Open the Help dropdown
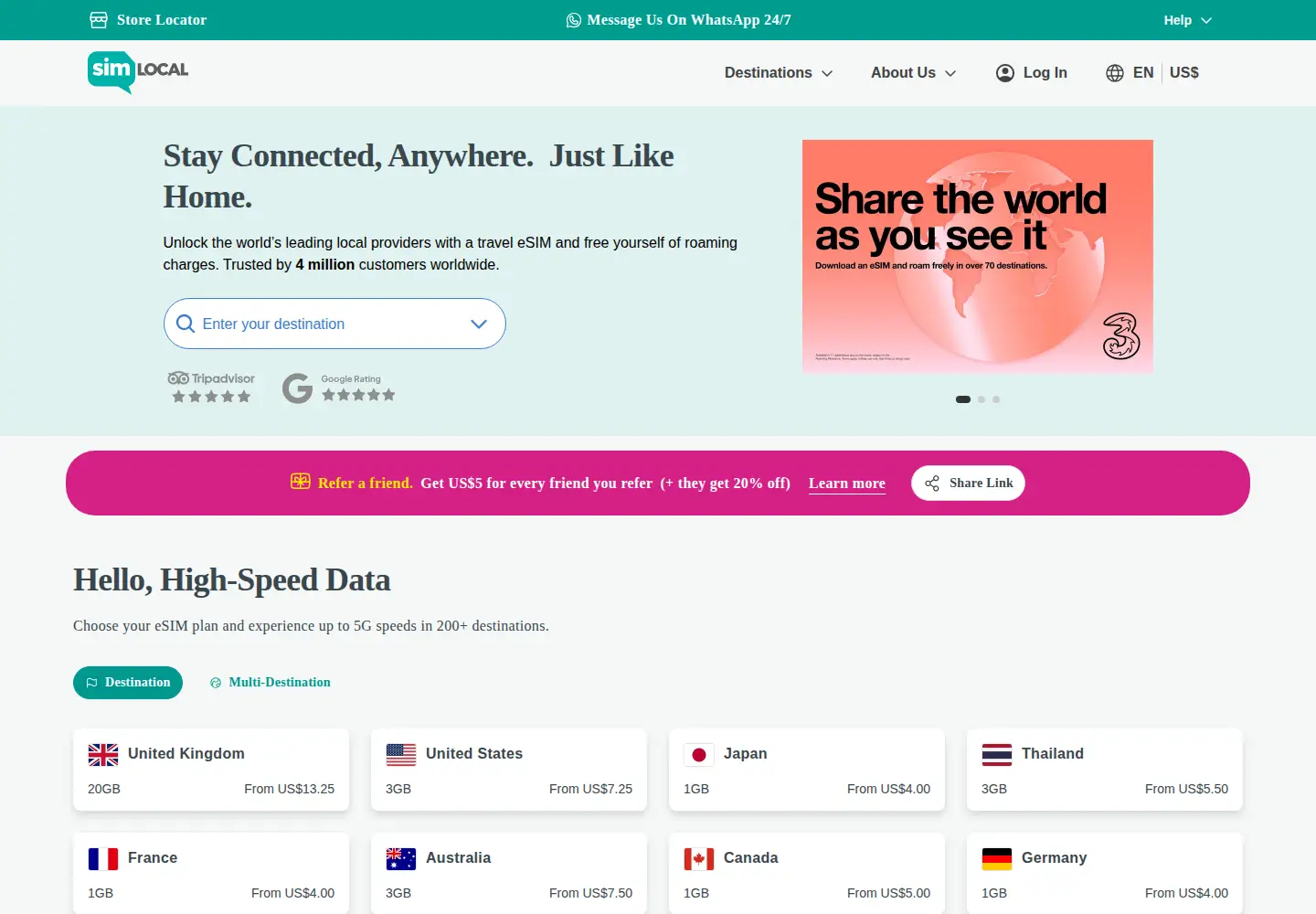Image resolution: width=1316 pixels, height=914 pixels. tap(1187, 20)
